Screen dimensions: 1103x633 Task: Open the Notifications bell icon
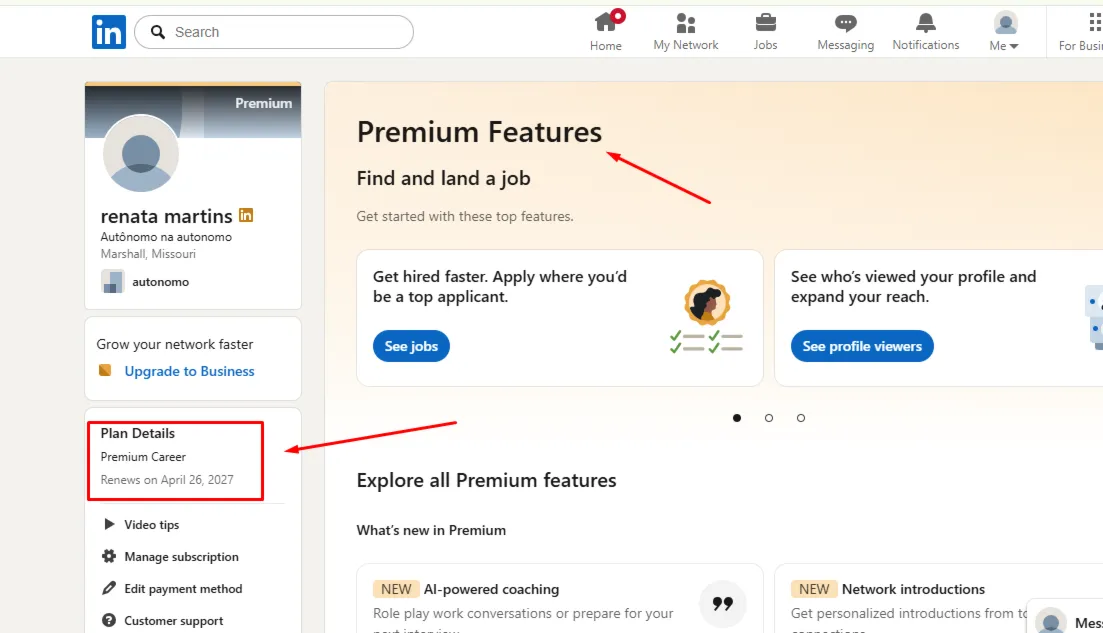click(x=926, y=23)
